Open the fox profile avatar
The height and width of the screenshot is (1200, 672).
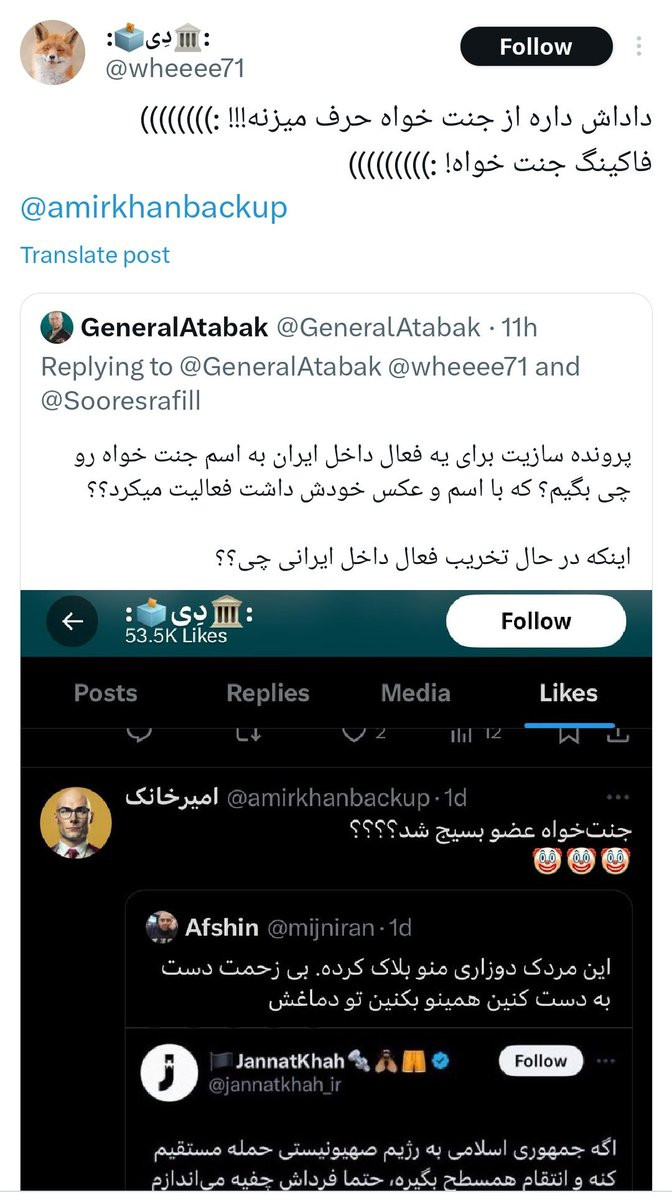(53, 52)
